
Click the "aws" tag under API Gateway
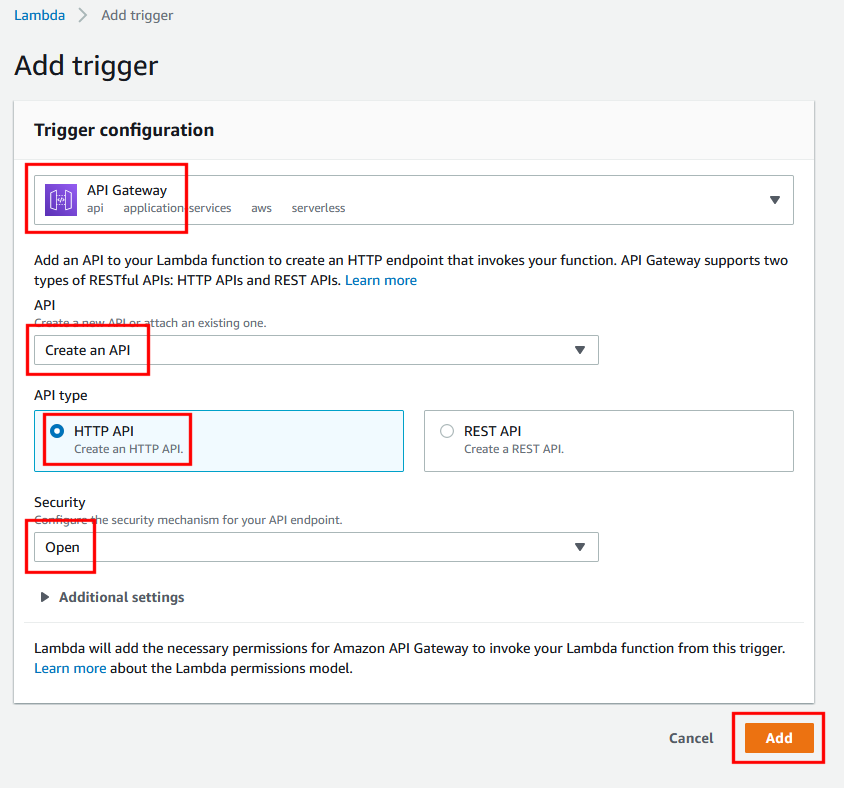coord(261,208)
